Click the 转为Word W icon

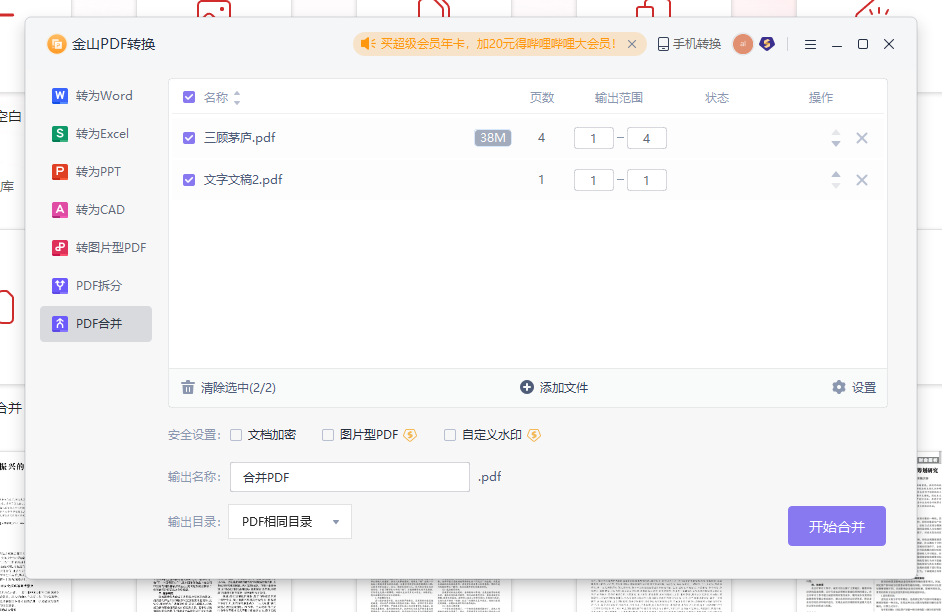coord(59,96)
